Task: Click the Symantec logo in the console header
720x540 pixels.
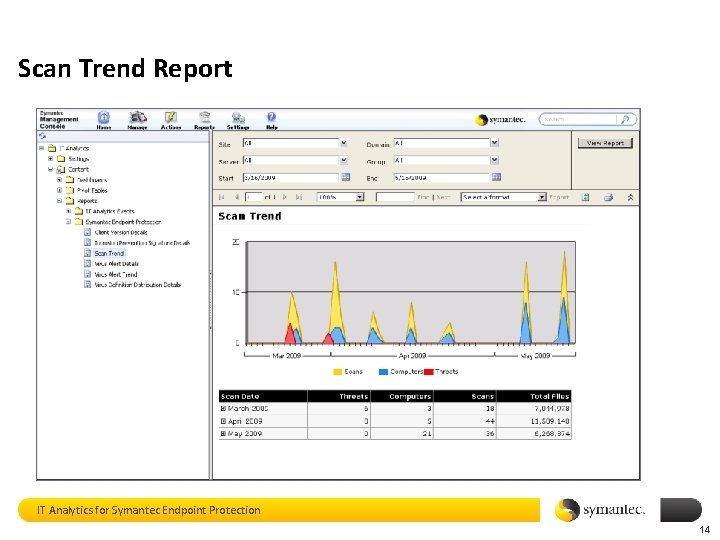Action: [501, 120]
